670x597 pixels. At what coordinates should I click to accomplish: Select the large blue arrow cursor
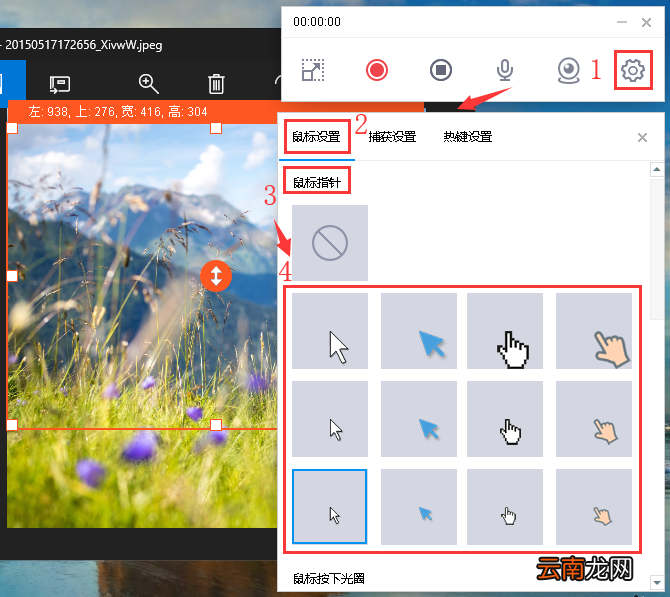coord(418,331)
